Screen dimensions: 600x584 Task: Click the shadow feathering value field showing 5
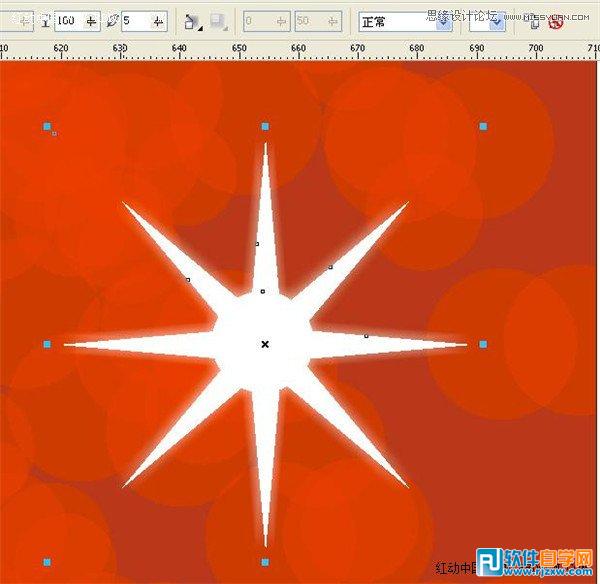tap(144, 21)
